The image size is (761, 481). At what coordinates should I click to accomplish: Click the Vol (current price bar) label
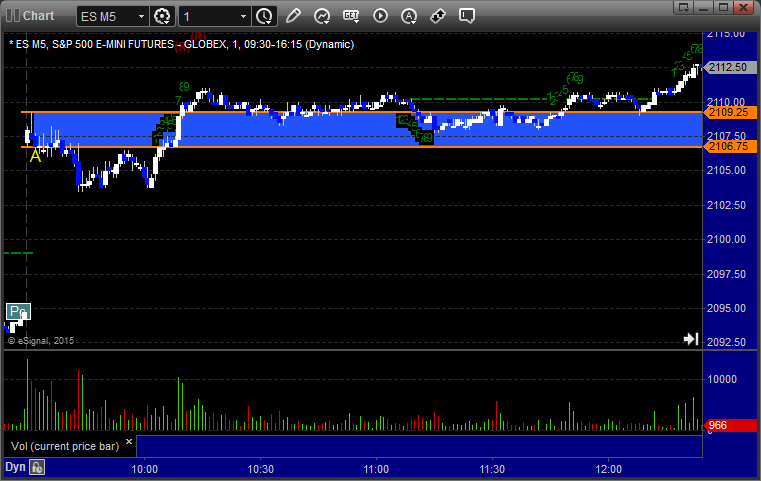click(x=65, y=446)
